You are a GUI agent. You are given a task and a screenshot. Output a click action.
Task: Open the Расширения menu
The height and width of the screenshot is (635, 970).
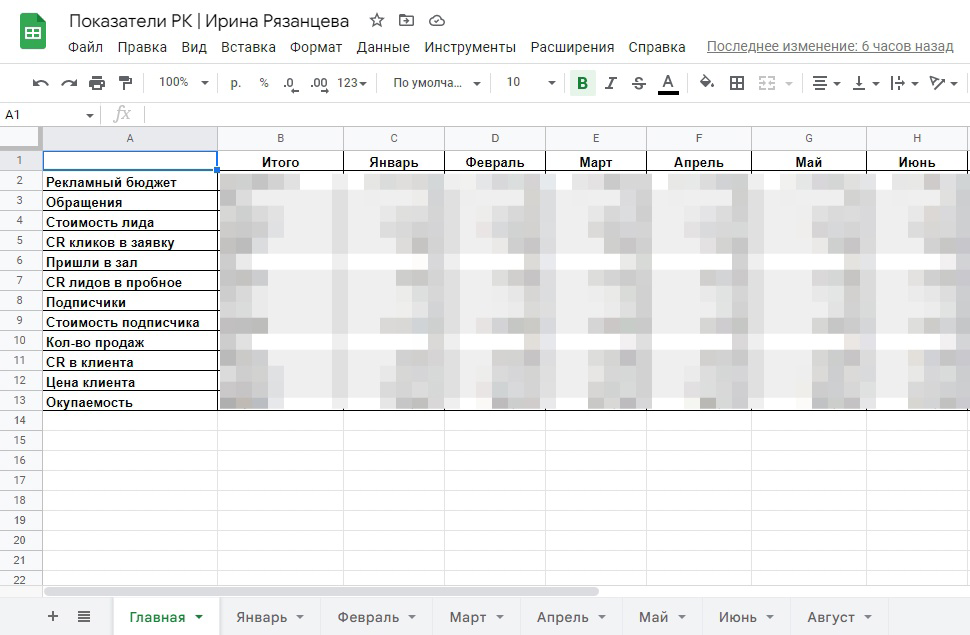click(572, 47)
